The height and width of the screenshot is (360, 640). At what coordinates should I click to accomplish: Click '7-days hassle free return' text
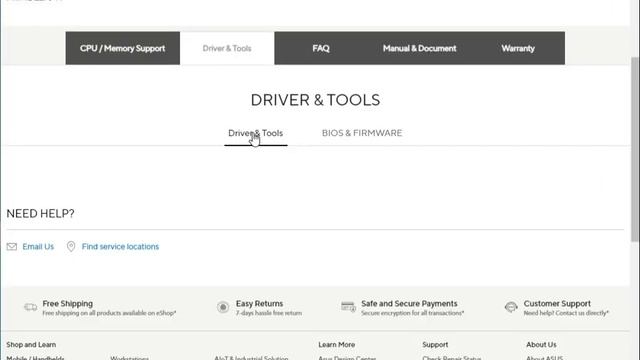(269, 313)
